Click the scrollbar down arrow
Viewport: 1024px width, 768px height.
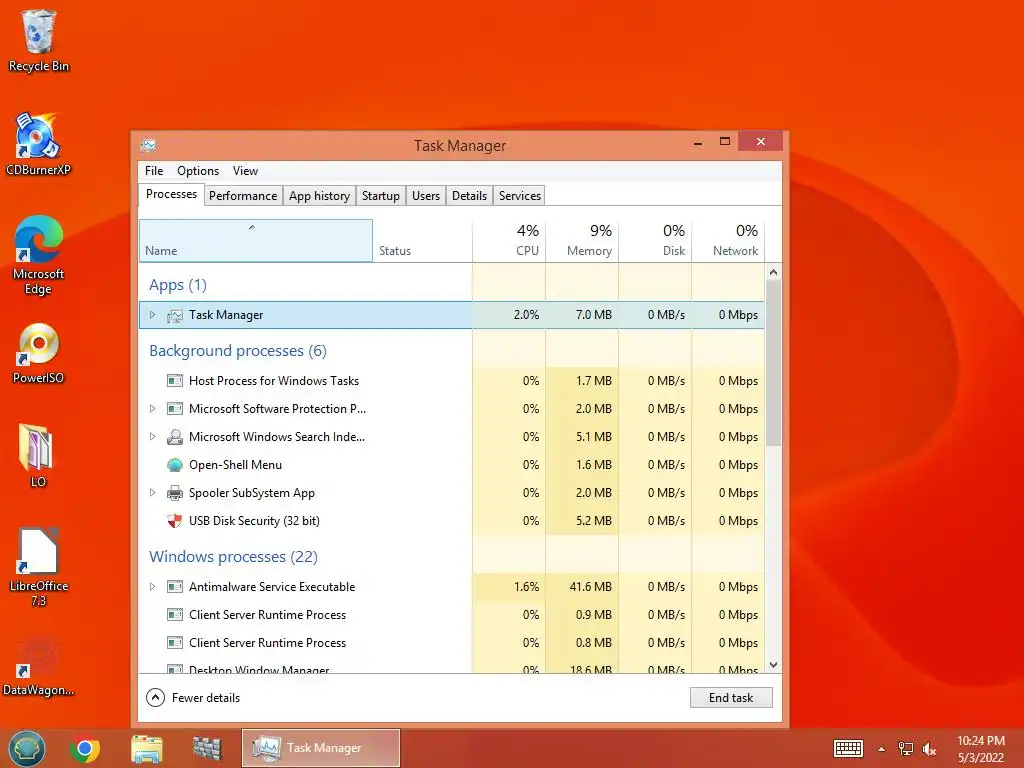(773, 665)
